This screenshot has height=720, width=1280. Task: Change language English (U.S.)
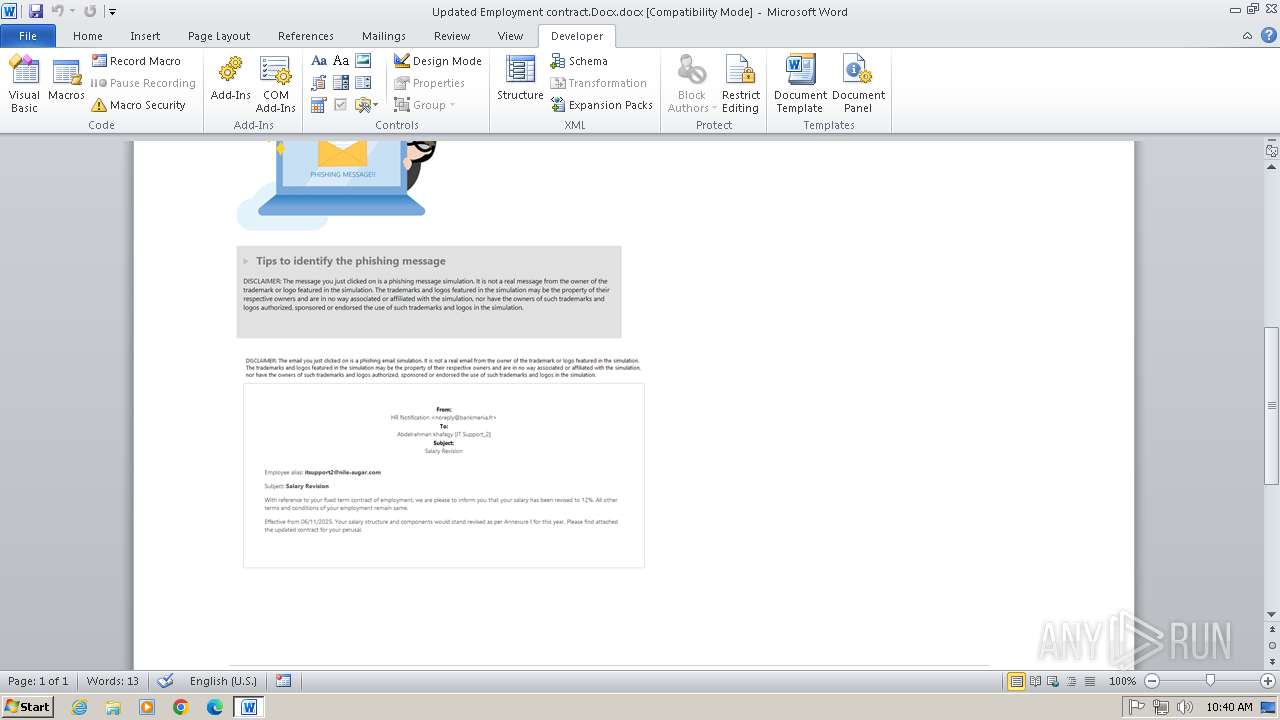click(223, 681)
